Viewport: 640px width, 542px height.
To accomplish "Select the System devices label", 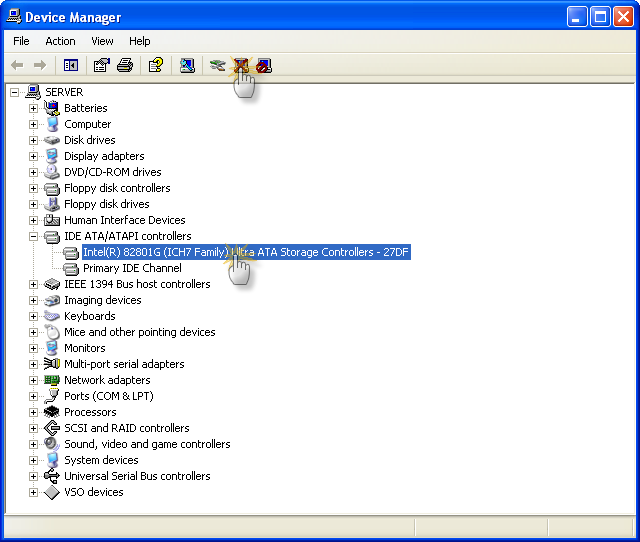I will click(x=101, y=460).
